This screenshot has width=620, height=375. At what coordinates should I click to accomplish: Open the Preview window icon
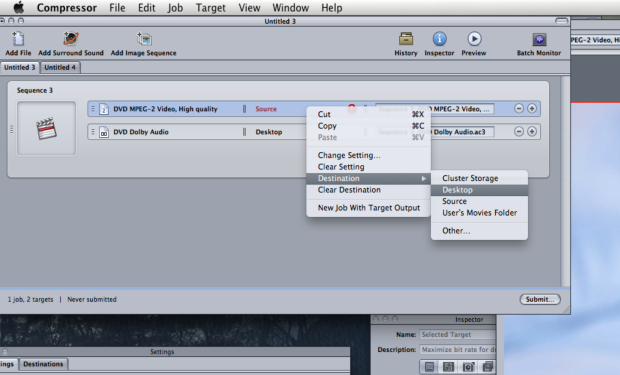pyautogui.click(x=474, y=39)
